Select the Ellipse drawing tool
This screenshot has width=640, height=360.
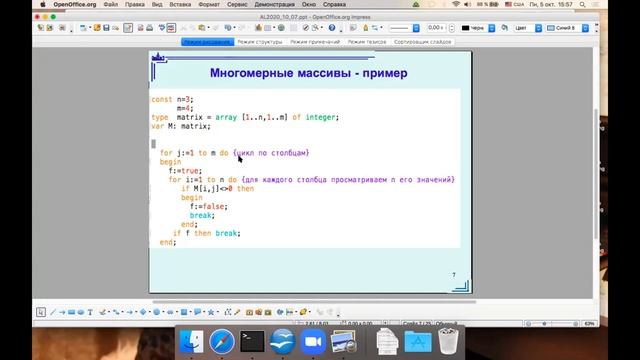point(81,312)
